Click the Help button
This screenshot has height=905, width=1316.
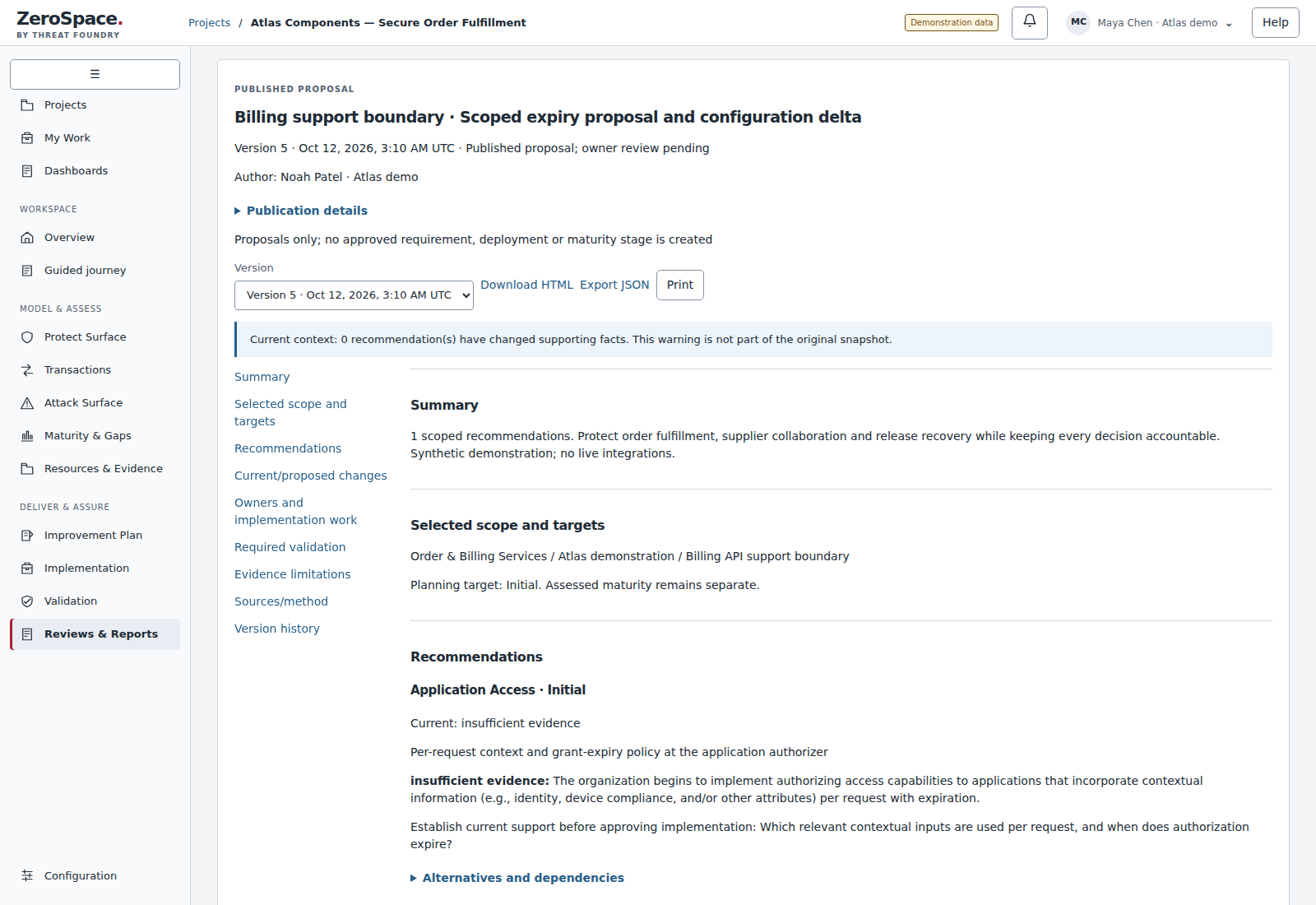click(1276, 22)
